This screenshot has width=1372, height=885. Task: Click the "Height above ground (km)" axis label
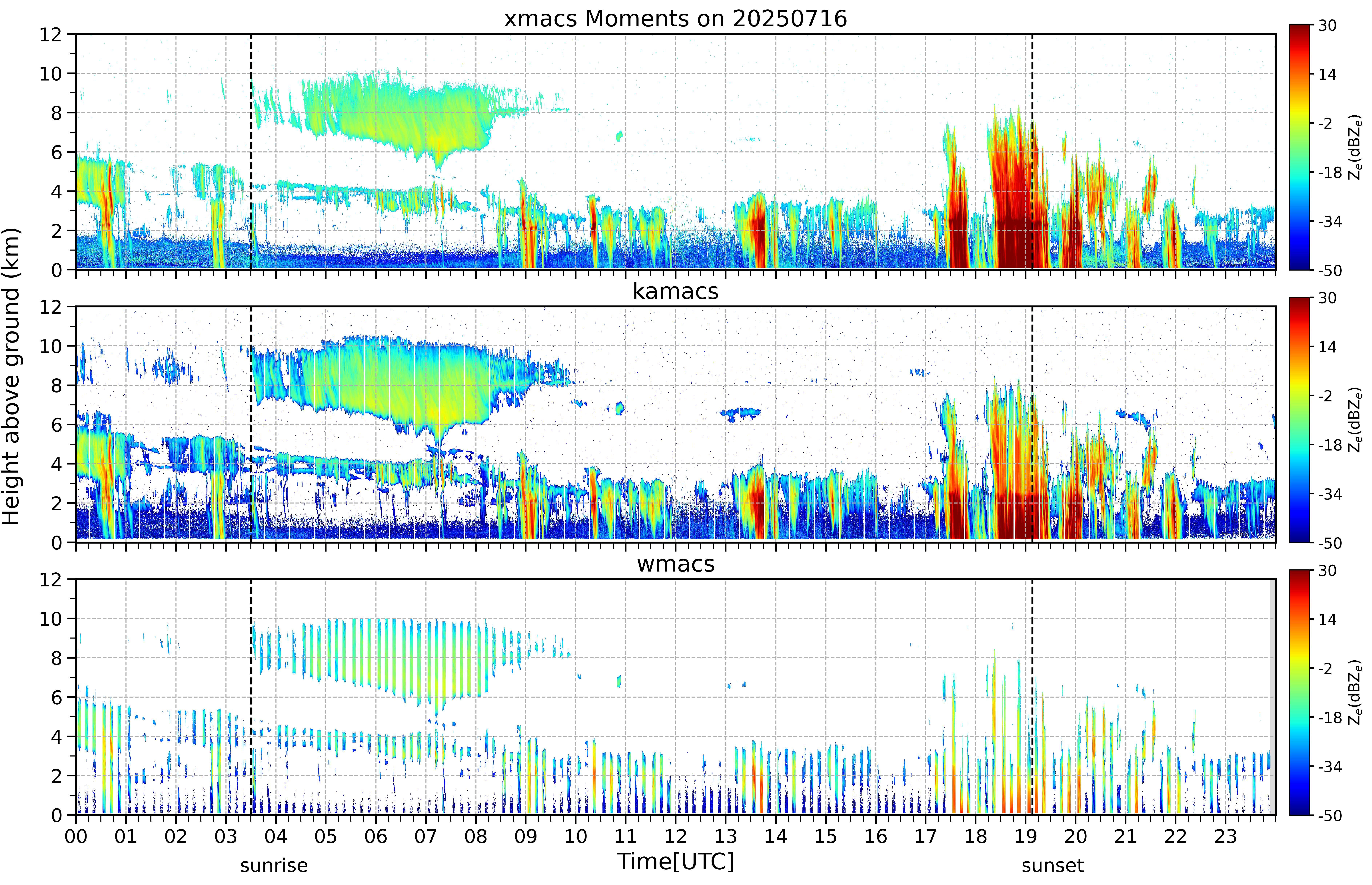pos(11,376)
